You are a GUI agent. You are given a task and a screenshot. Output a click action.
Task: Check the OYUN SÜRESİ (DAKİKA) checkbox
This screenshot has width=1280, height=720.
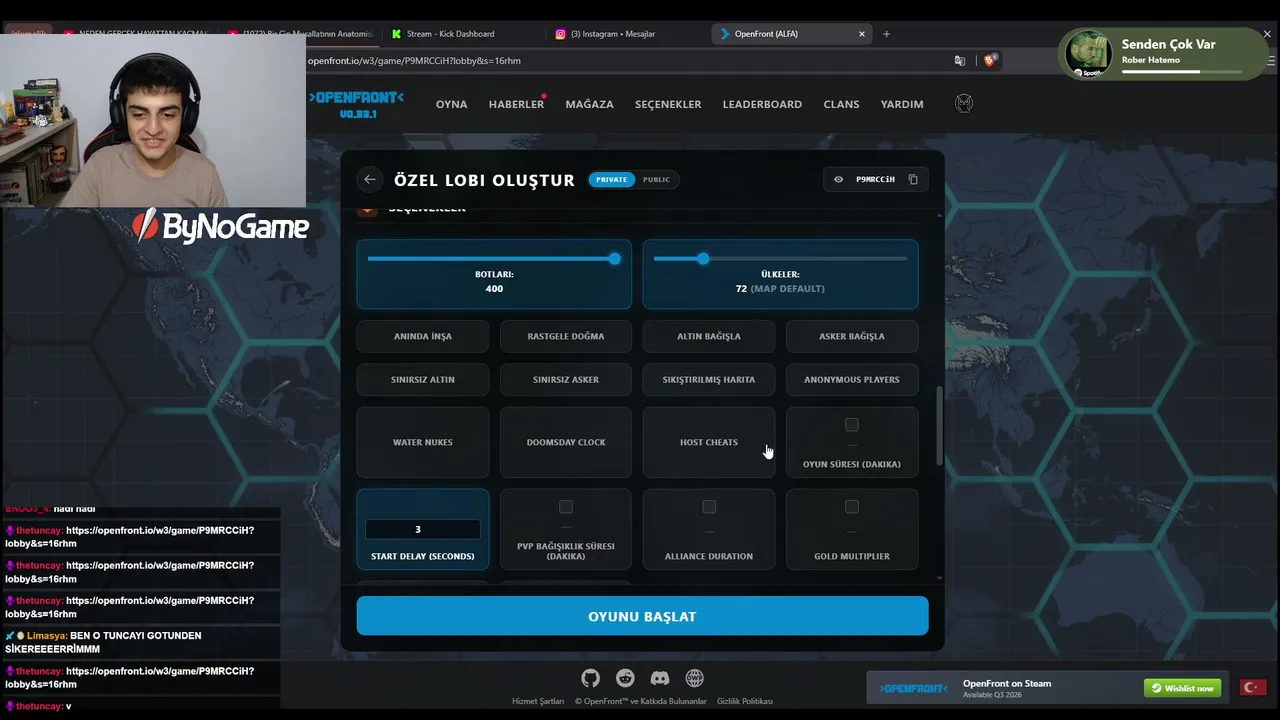(x=852, y=425)
